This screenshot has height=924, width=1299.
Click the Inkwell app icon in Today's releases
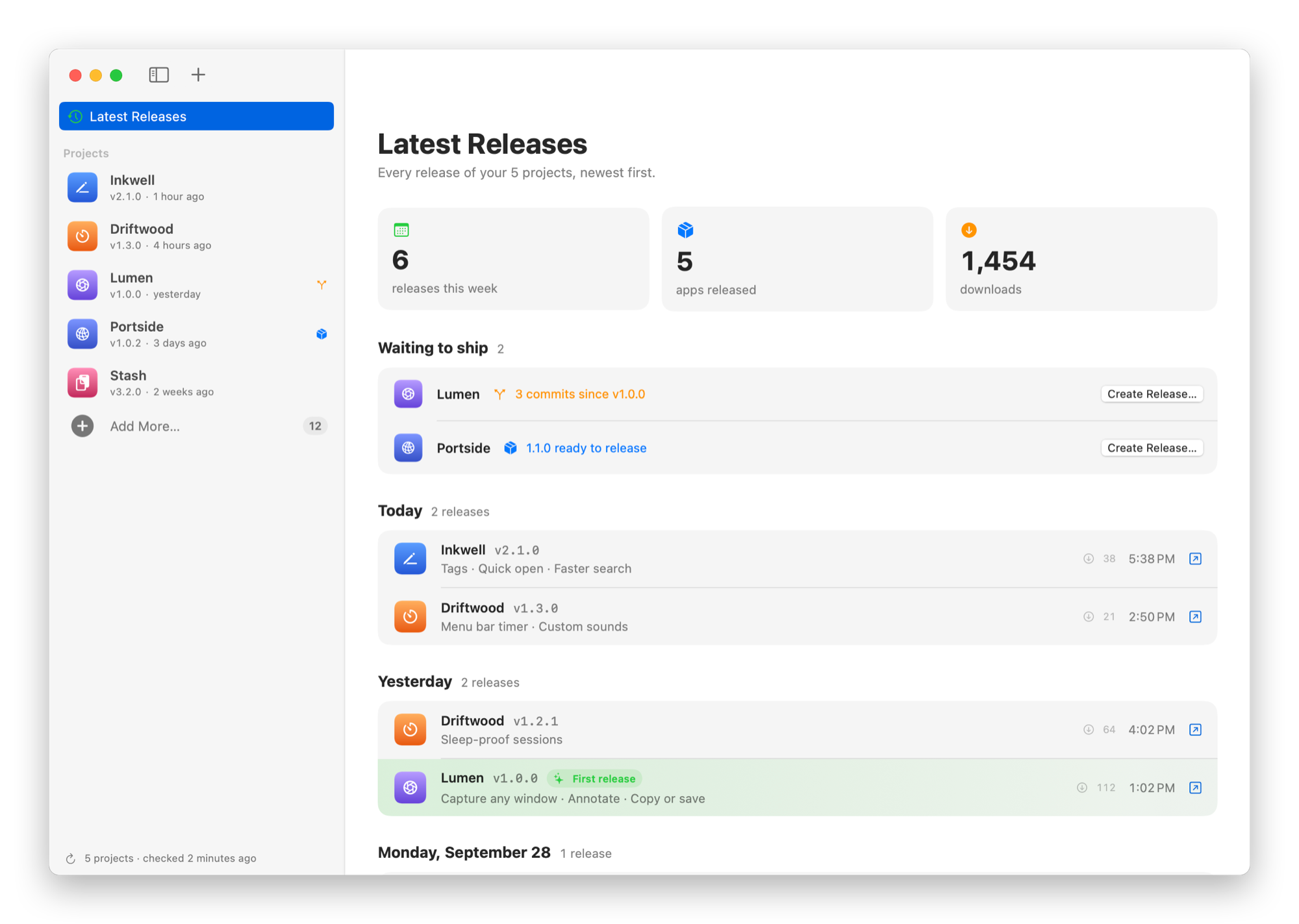(x=410, y=559)
